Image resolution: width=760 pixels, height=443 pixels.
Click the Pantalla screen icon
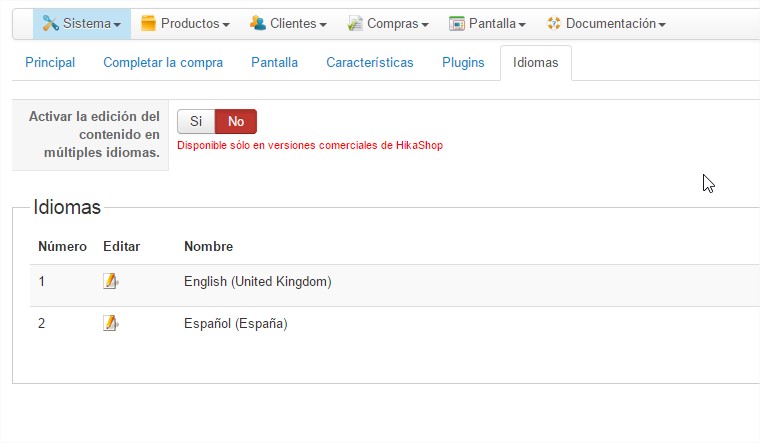(x=457, y=23)
